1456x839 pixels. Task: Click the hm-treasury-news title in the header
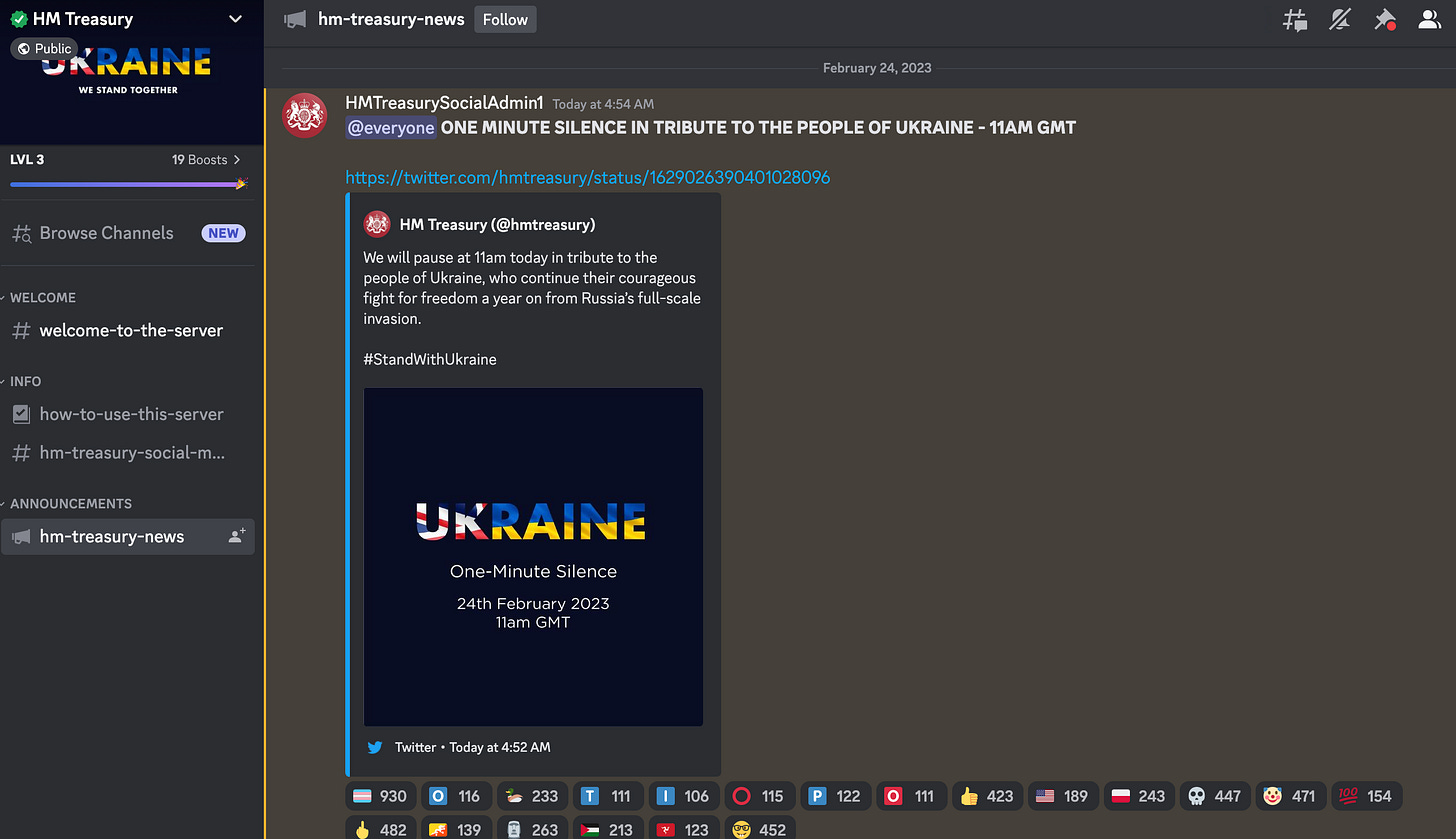coord(391,19)
